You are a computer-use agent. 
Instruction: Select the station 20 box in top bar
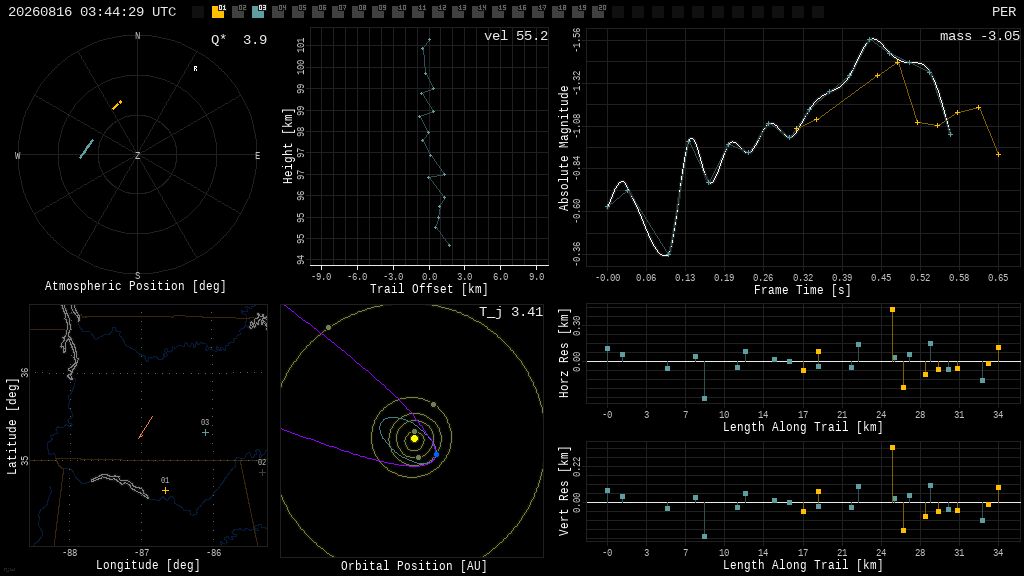[598, 12]
